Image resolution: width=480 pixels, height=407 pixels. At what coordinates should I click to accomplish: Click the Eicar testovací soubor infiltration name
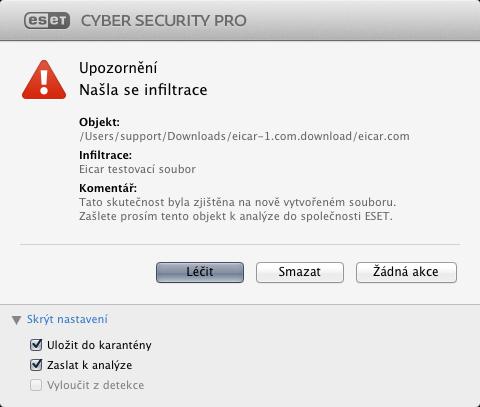point(137,169)
